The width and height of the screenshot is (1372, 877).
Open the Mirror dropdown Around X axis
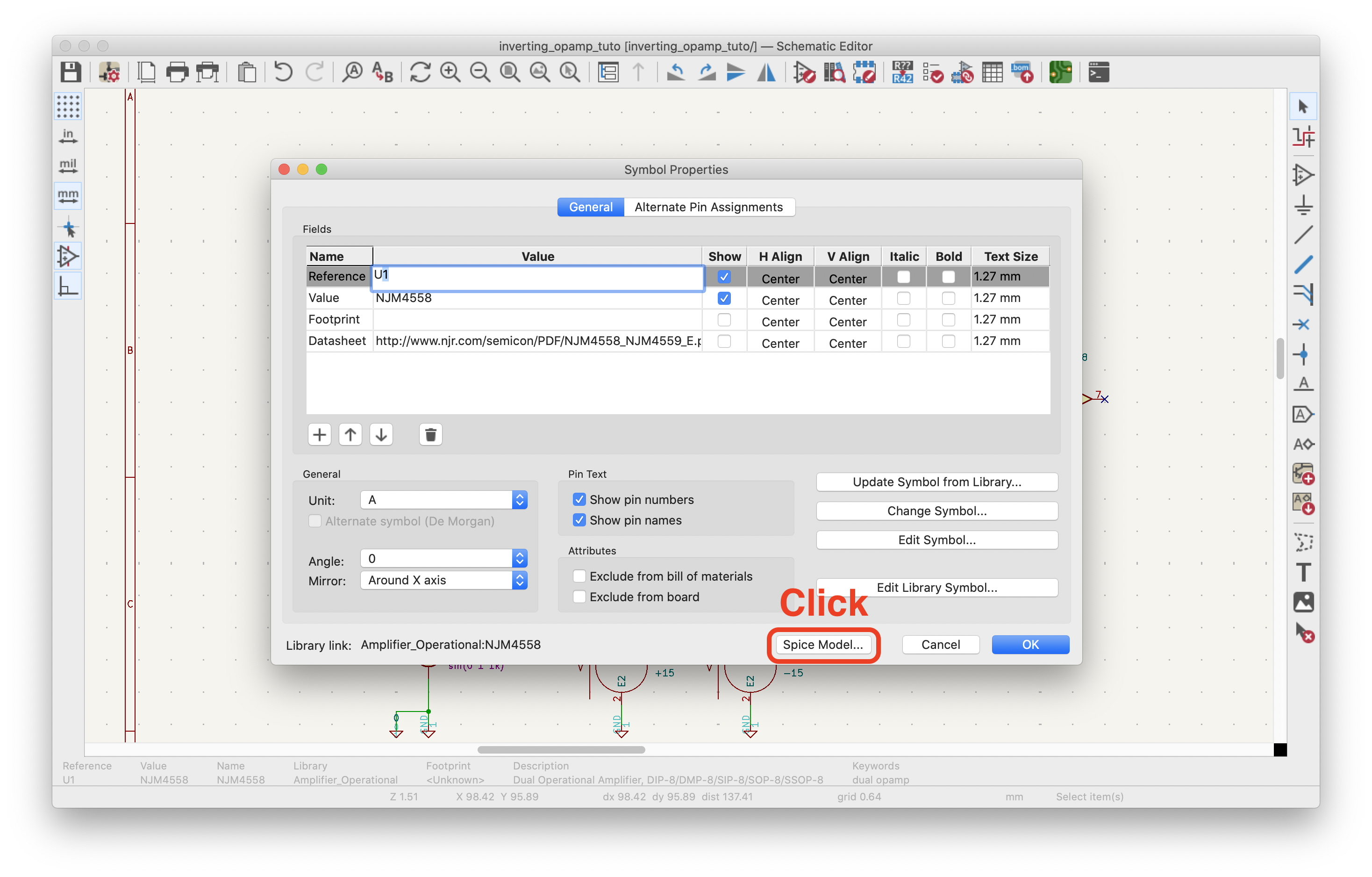tap(443, 580)
